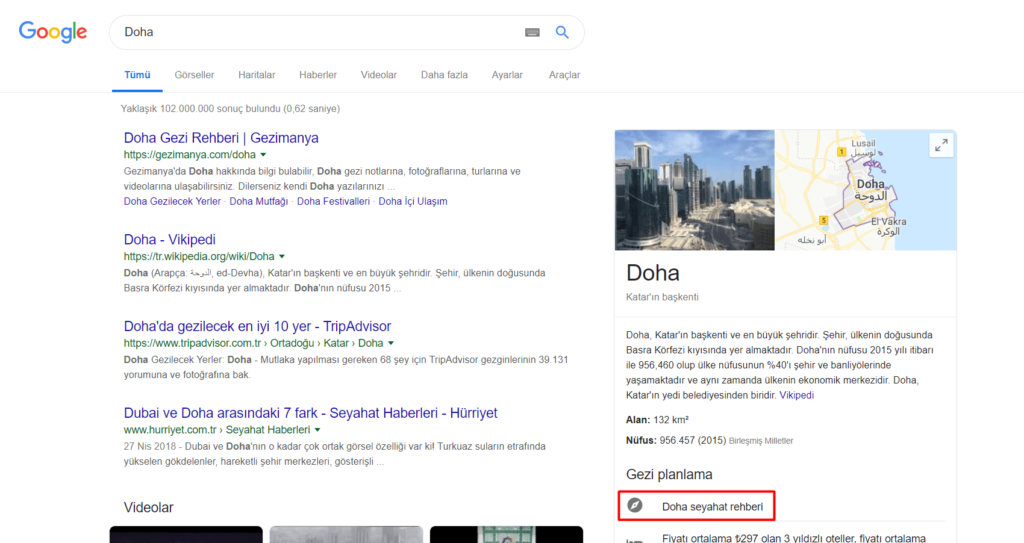Click the https://gezimanya.com/doha URL text
This screenshot has width=1024, height=543.
point(189,155)
